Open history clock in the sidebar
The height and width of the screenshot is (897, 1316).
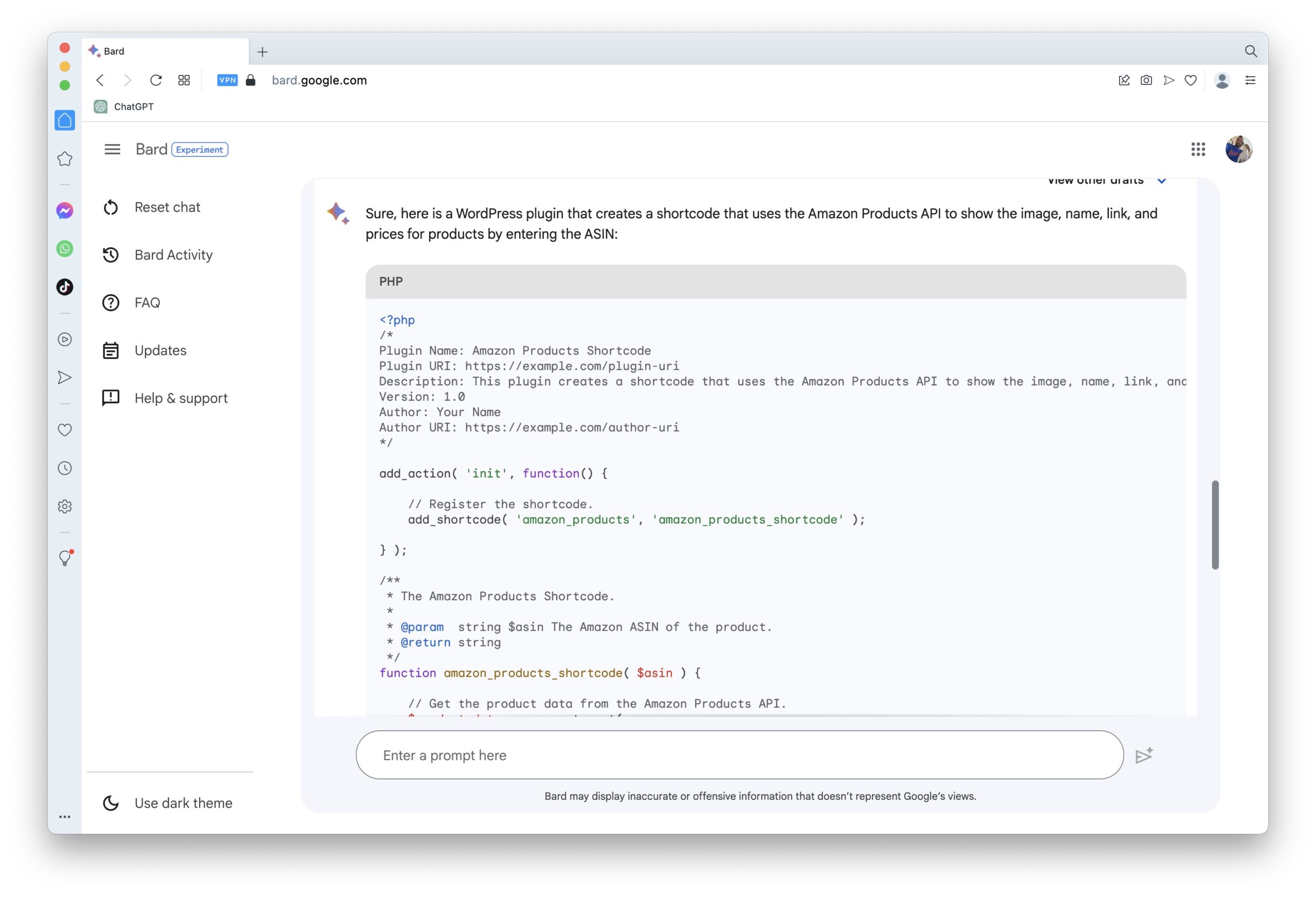click(x=65, y=468)
